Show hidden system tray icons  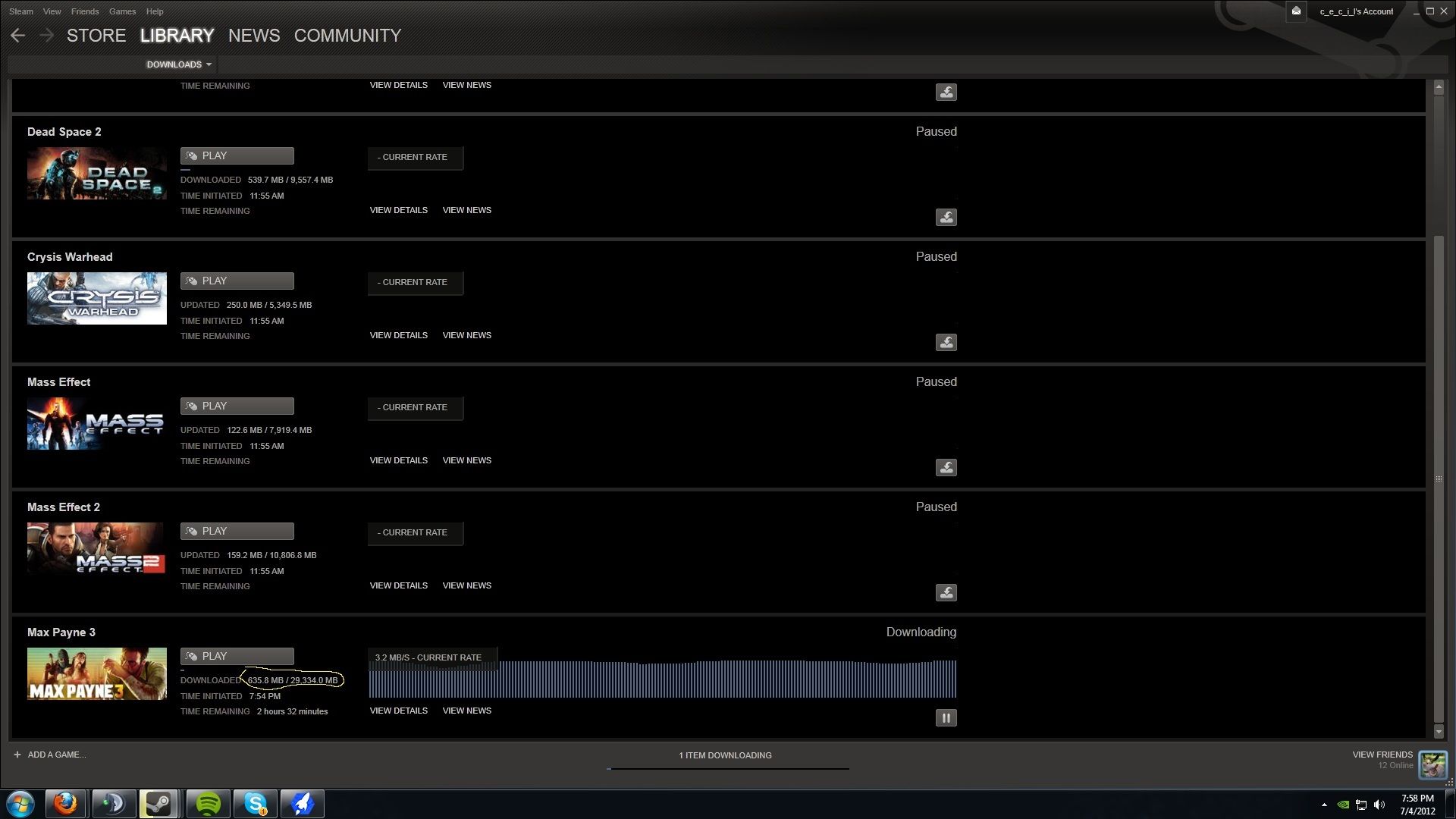click(x=1324, y=805)
